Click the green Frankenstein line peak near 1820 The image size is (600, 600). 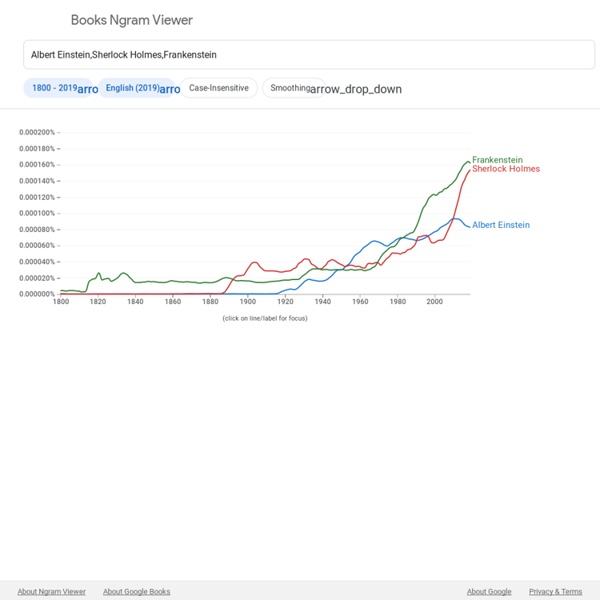coord(98,273)
